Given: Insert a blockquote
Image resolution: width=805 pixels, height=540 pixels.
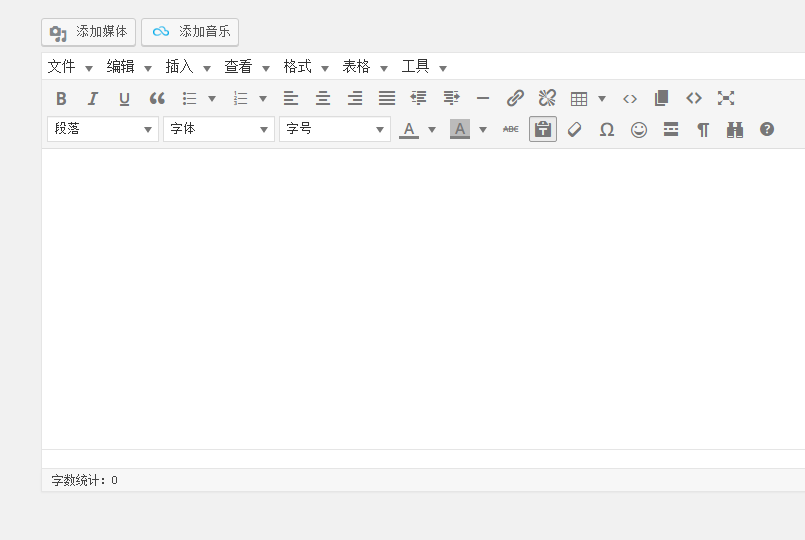Looking at the screenshot, I should (x=157, y=98).
